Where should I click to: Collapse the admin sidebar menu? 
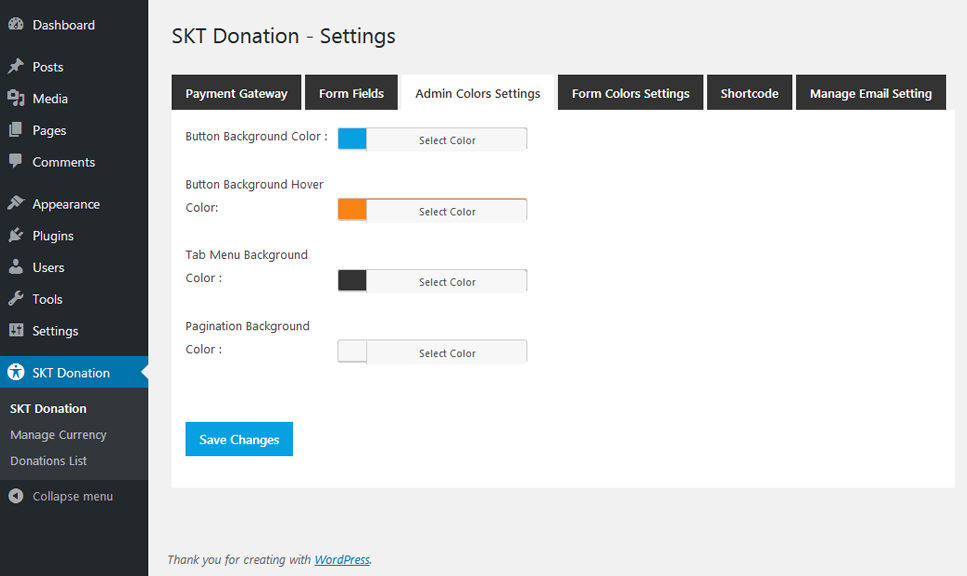click(x=61, y=497)
